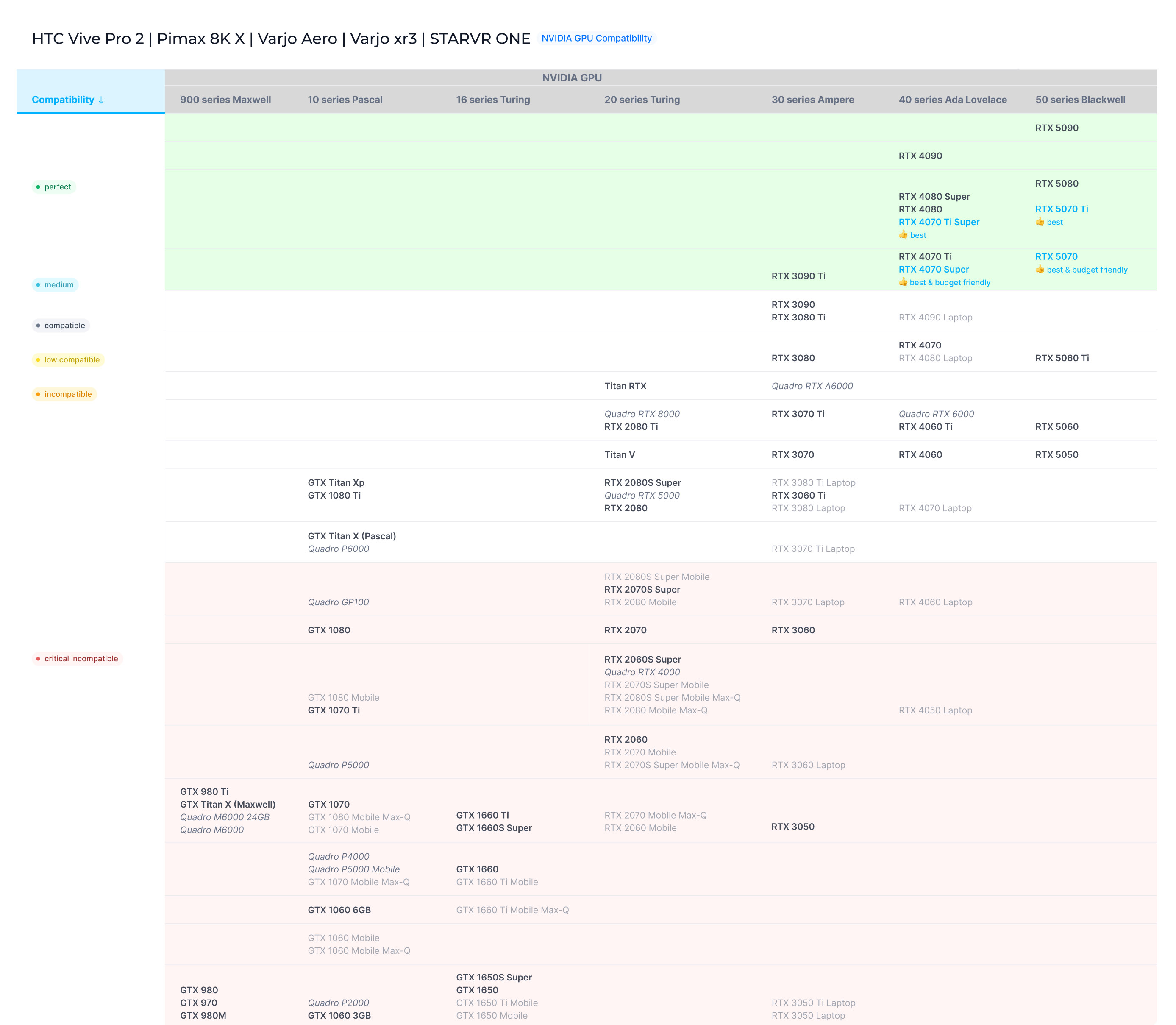This screenshot has height=1025, width=1176.
Task: Open the RTX 5070 Ti link
Action: (x=1062, y=209)
